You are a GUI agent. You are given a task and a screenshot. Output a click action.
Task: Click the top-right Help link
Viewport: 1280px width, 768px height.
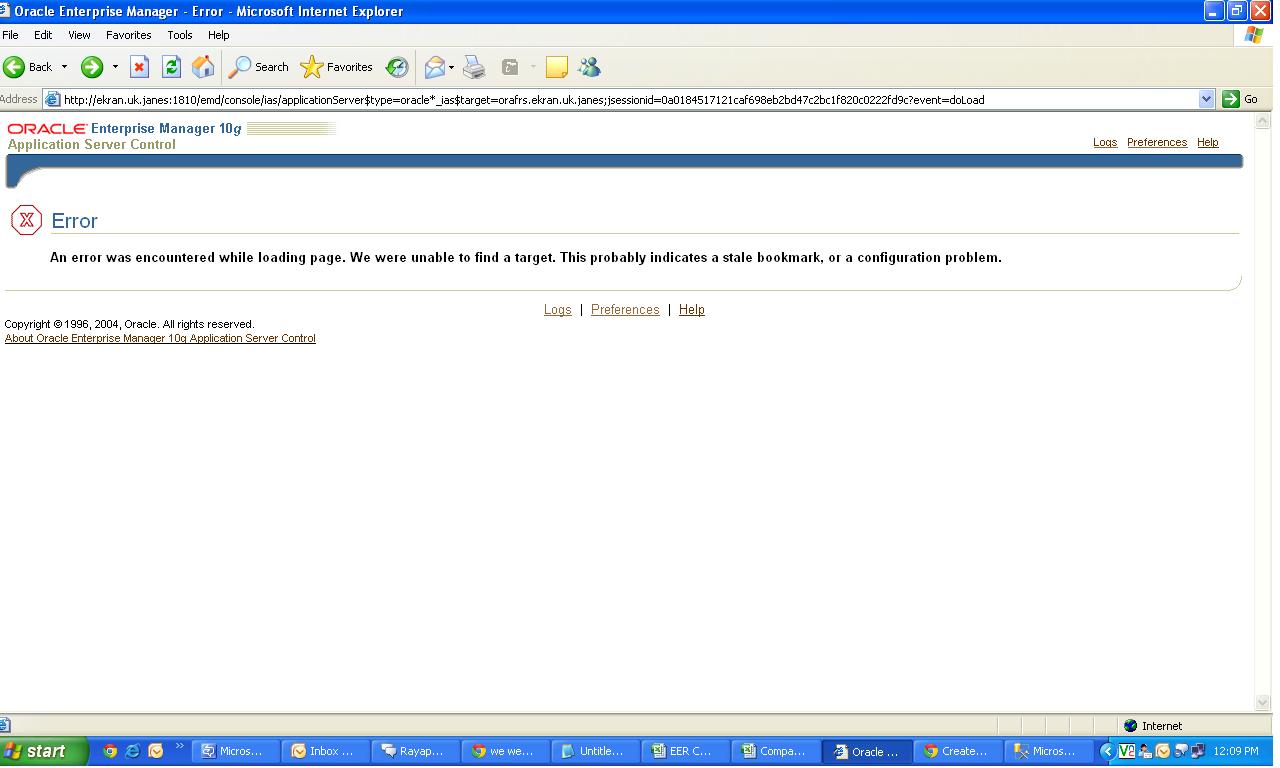click(1208, 142)
